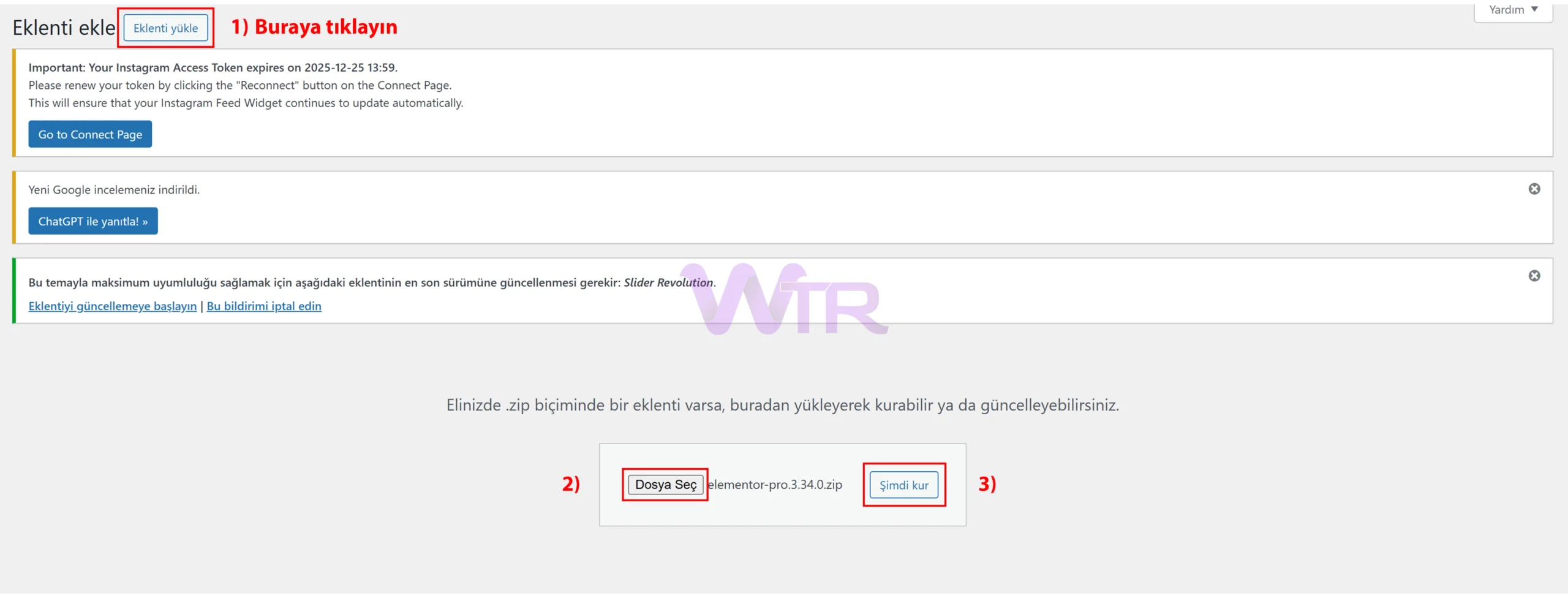Viewport: 1568px width, 598px height.
Task: Open Eklentiyi güncellemeye başlayın link
Action: pos(113,306)
